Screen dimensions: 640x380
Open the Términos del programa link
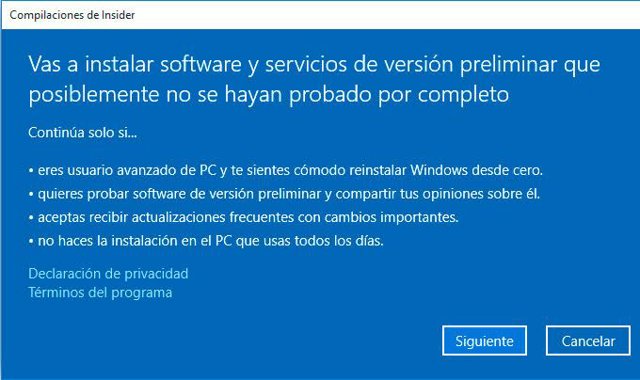tap(100, 293)
